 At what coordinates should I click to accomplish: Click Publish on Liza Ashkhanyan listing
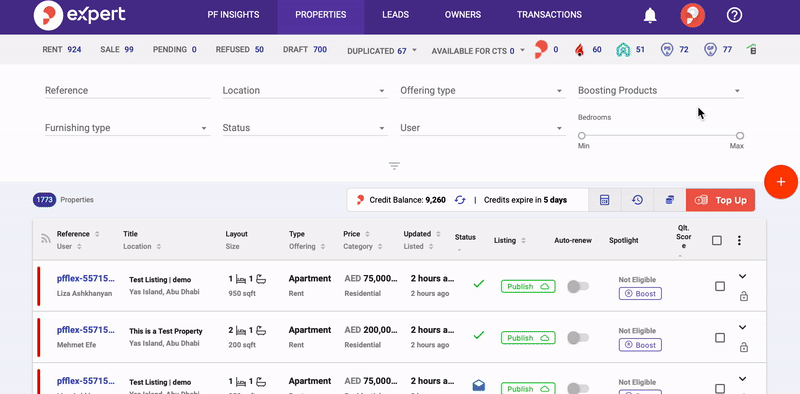528,286
